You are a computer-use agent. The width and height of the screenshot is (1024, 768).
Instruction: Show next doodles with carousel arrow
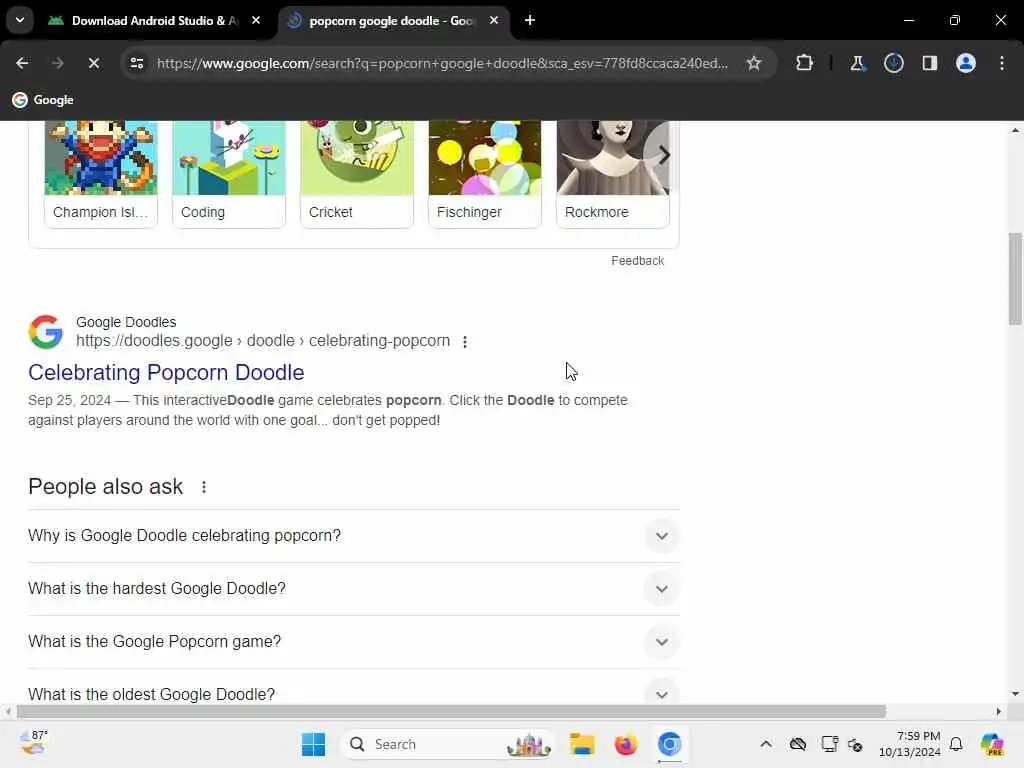pos(664,155)
